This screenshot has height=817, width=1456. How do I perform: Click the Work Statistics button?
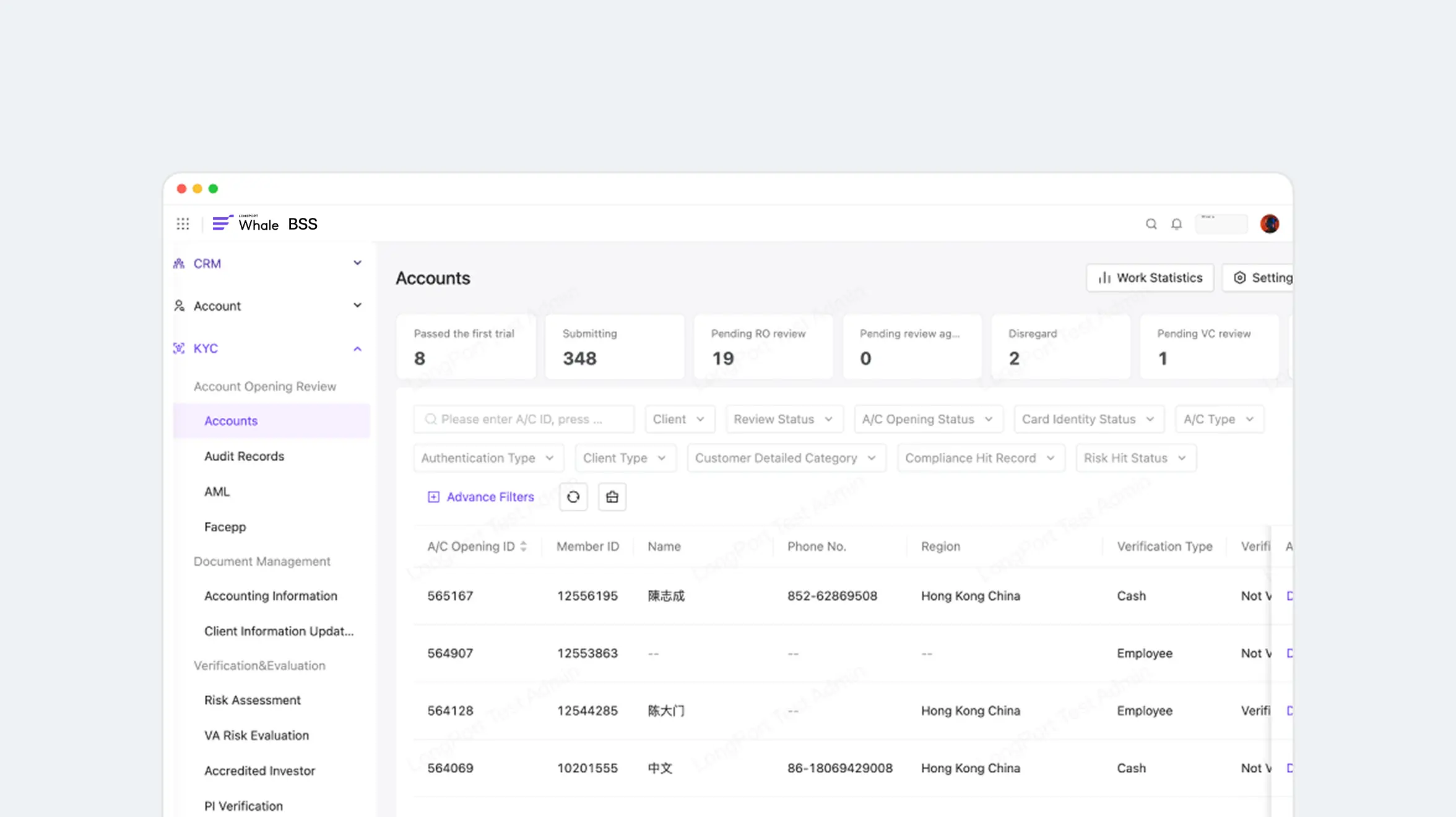click(x=1150, y=278)
